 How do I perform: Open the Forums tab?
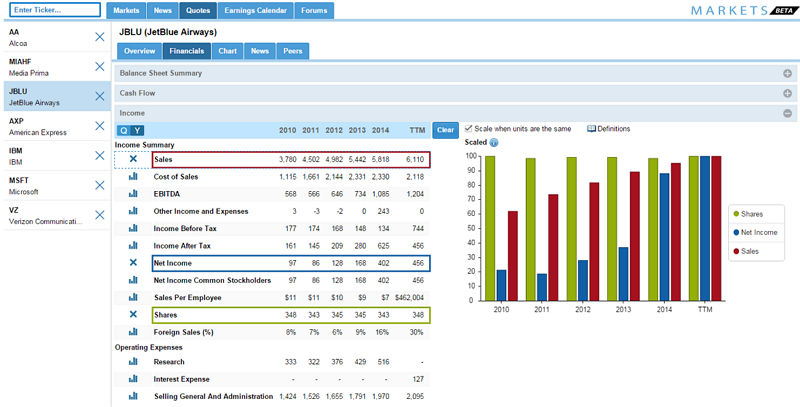click(x=314, y=11)
